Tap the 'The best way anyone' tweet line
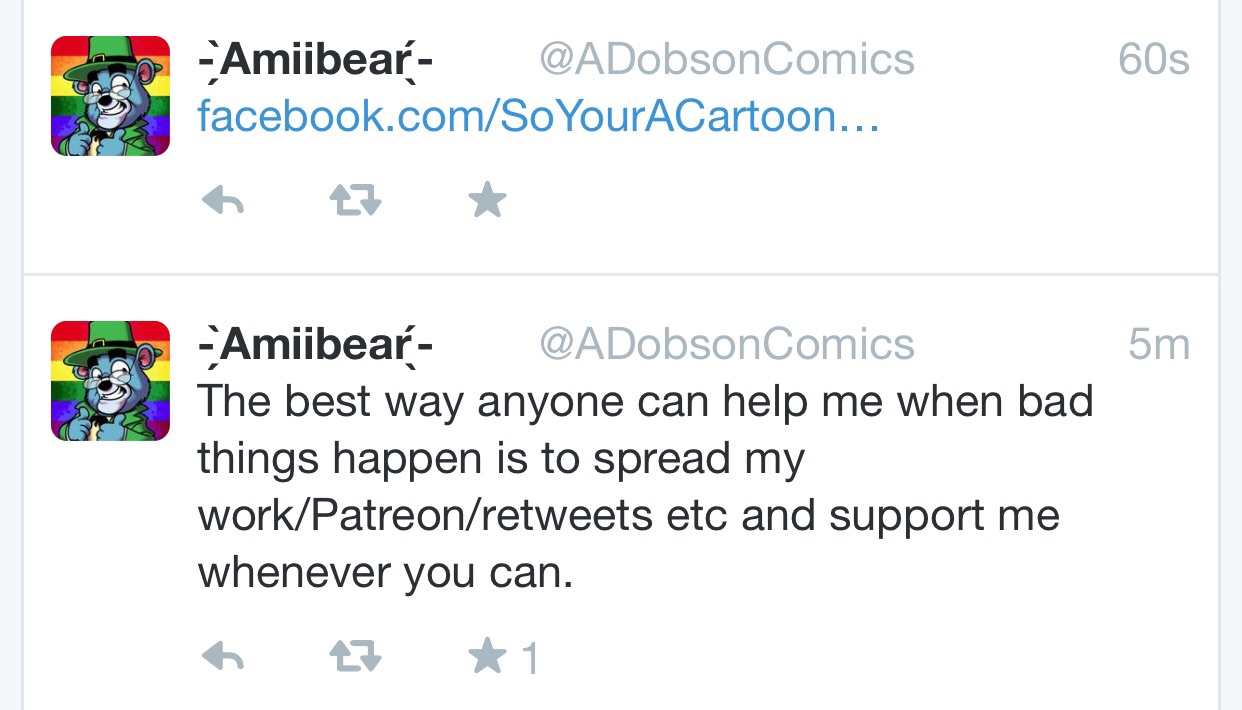 [645, 402]
